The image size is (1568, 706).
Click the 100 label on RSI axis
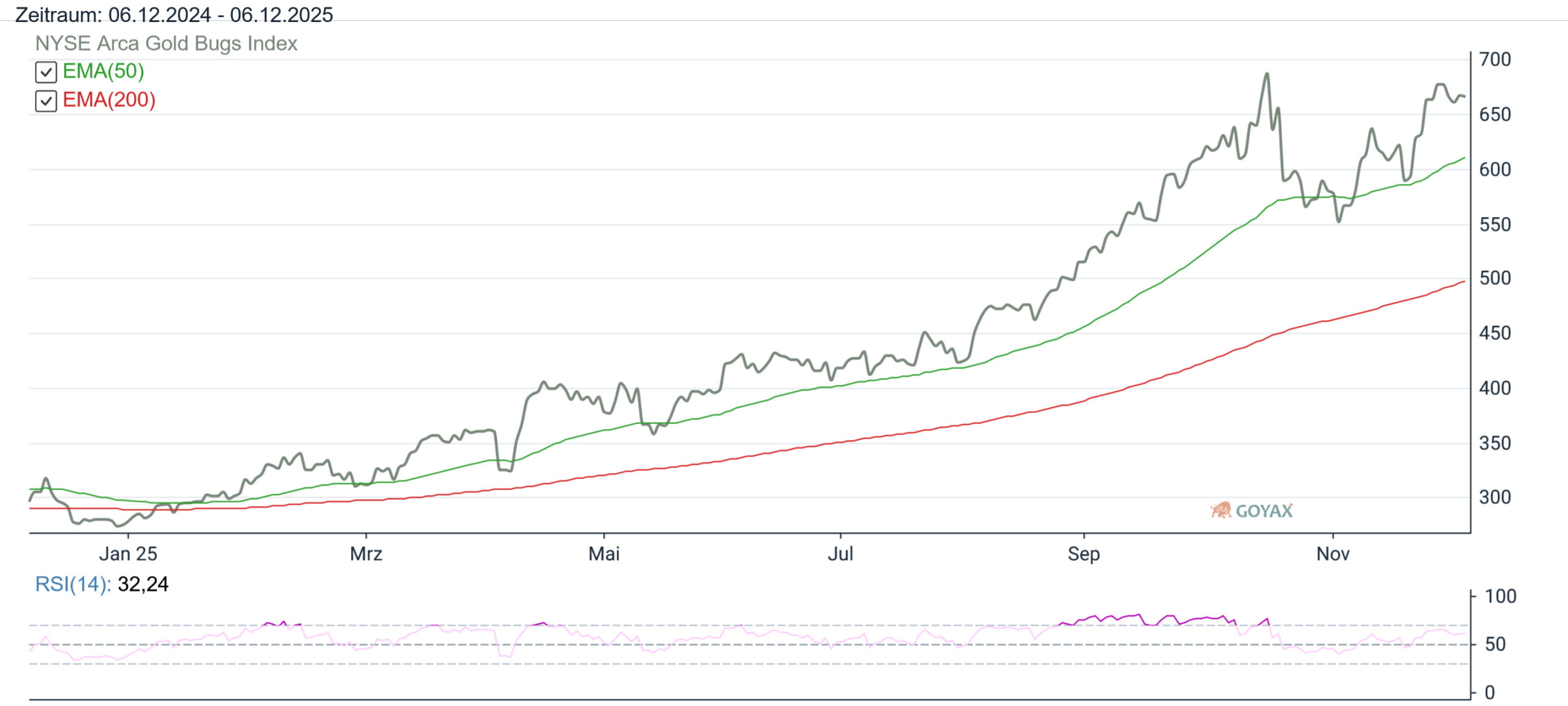1500,596
